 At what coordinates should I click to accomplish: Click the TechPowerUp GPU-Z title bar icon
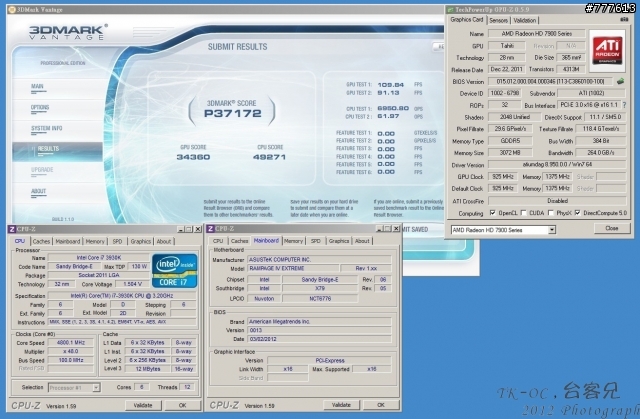coord(451,9)
